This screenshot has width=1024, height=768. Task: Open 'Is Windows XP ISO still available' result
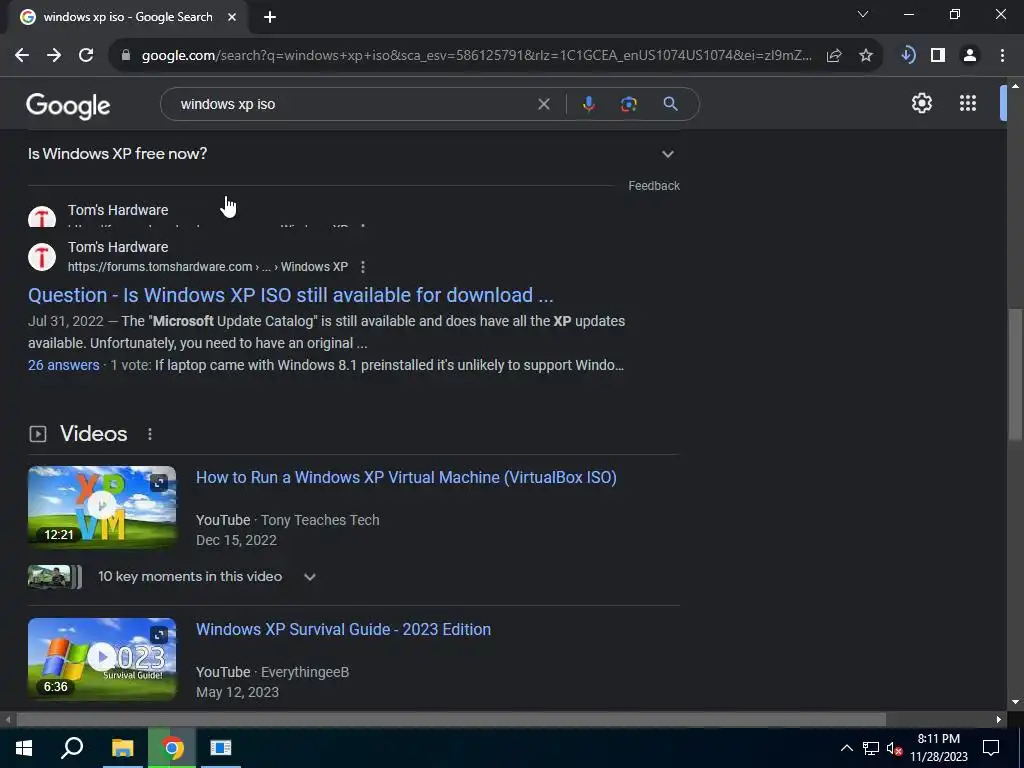point(291,295)
